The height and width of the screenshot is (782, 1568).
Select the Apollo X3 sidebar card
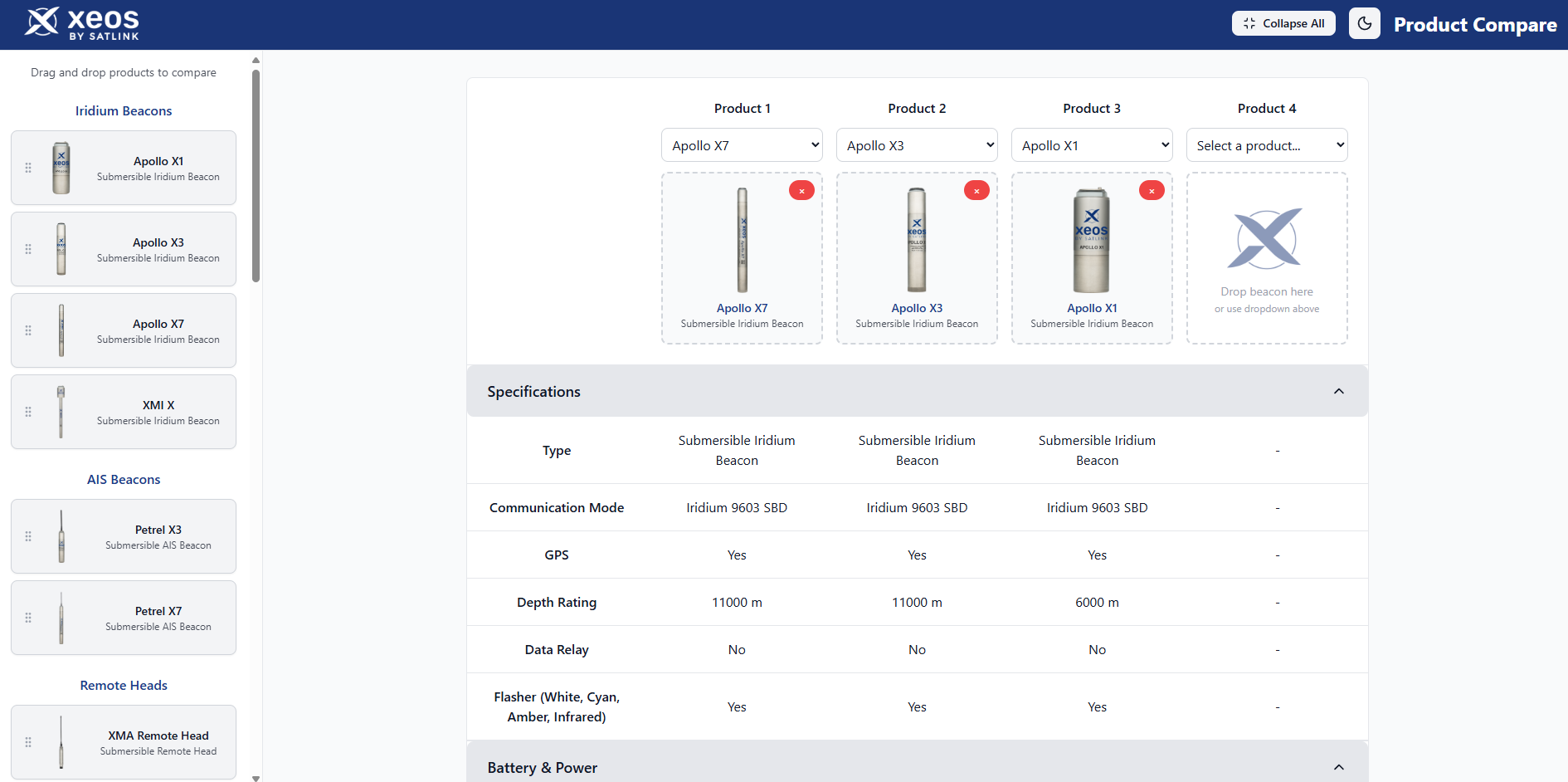(123, 248)
